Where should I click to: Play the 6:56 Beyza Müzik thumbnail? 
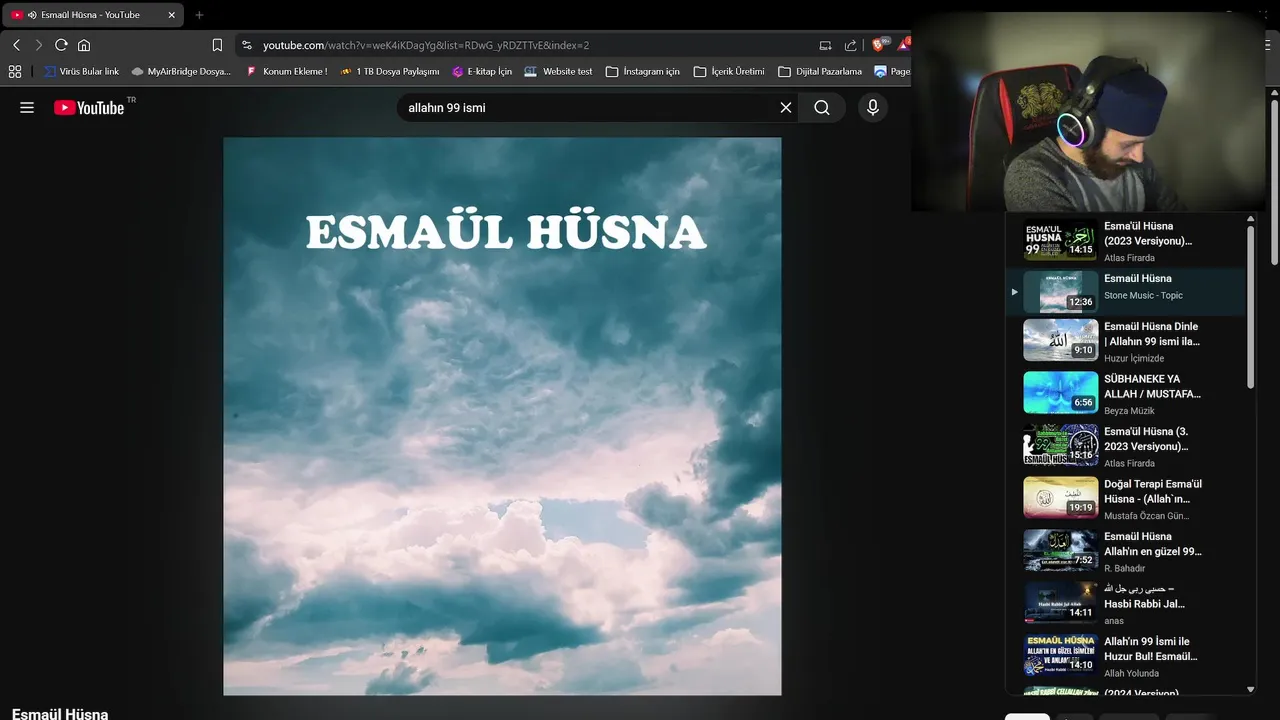1061,392
